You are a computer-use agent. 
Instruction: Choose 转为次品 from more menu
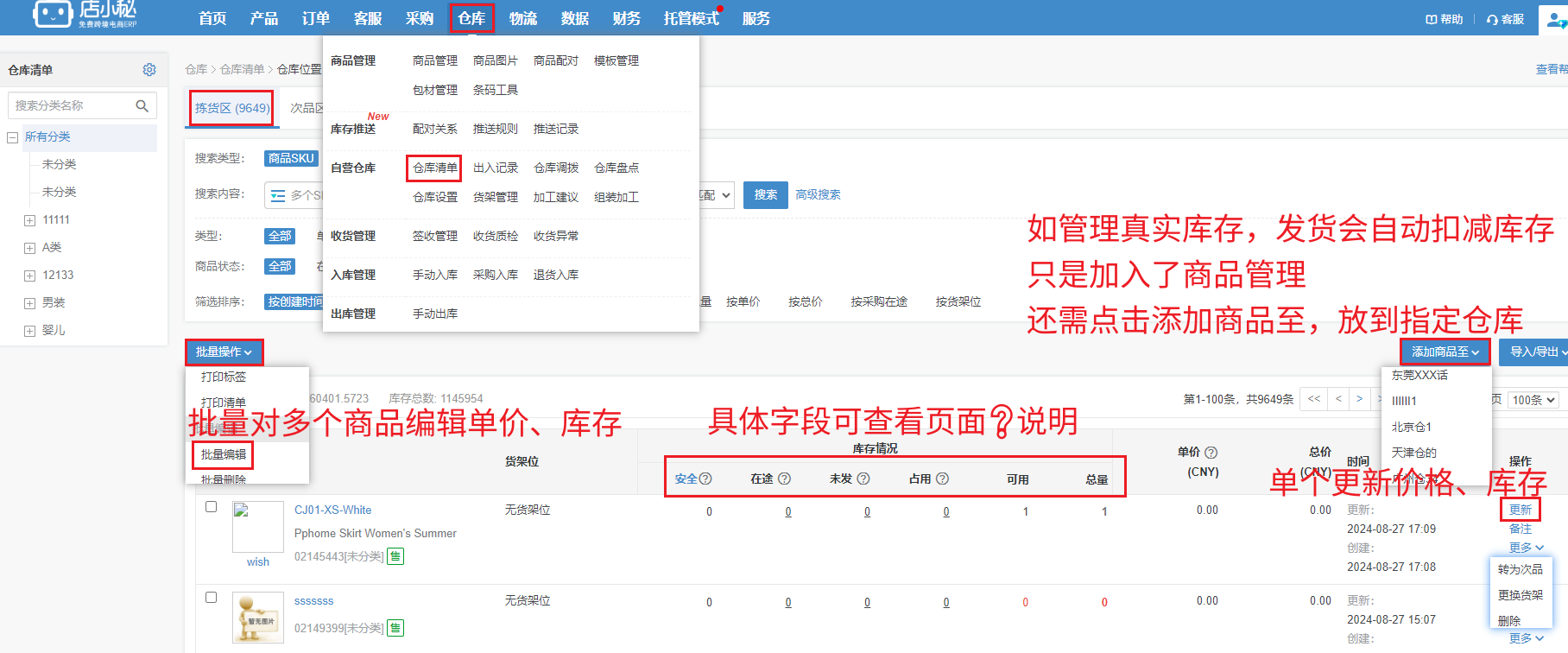pos(1521,569)
